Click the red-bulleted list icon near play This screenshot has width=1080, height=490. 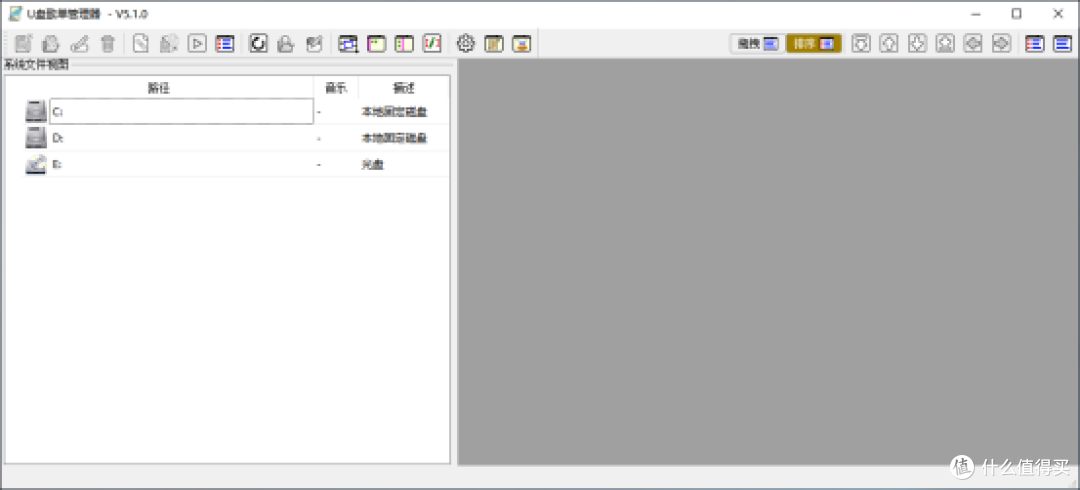point(225,44)
